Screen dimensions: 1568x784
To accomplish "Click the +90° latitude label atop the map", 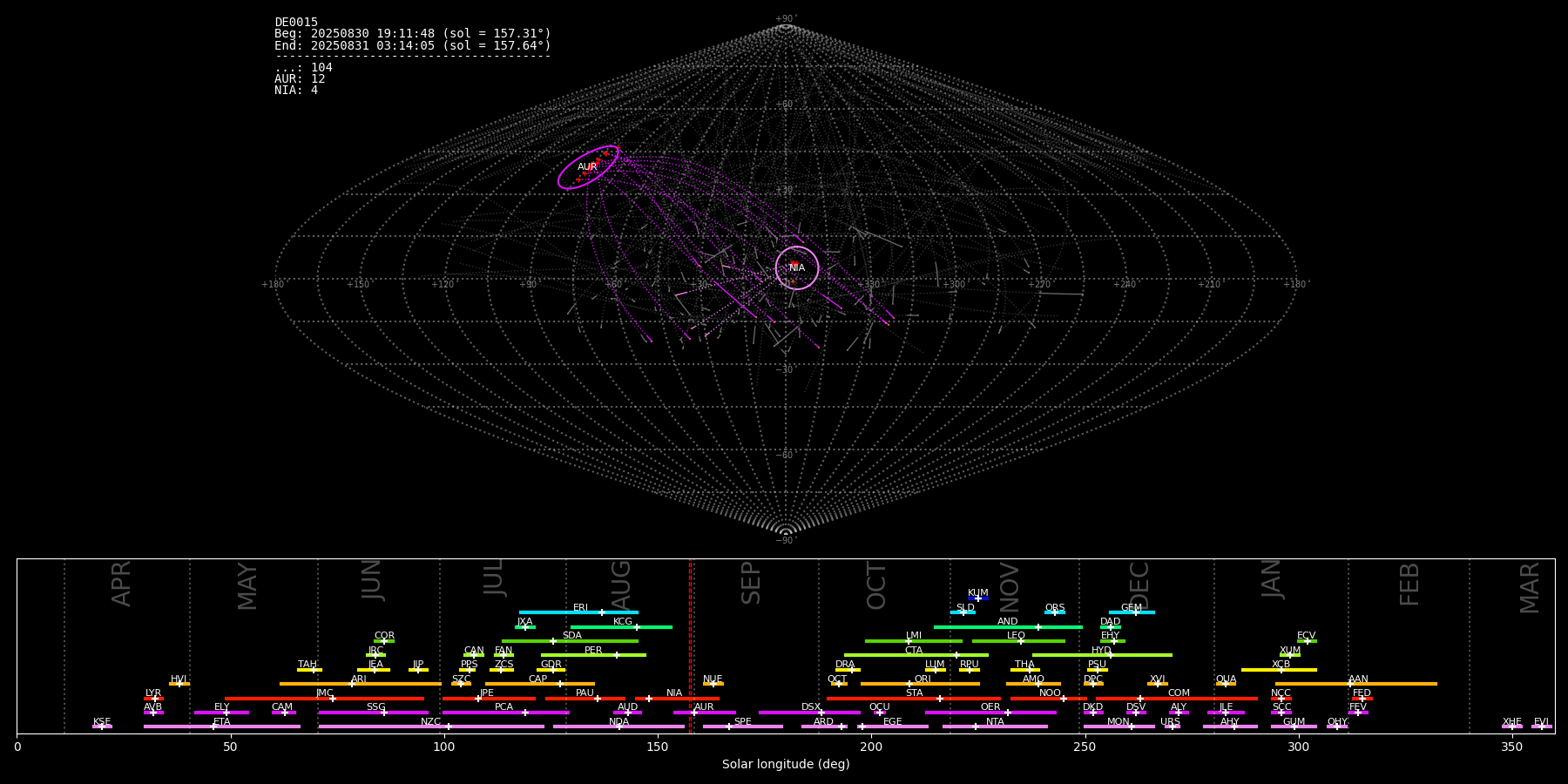I will pyautogui.click(x=786, y=19).
